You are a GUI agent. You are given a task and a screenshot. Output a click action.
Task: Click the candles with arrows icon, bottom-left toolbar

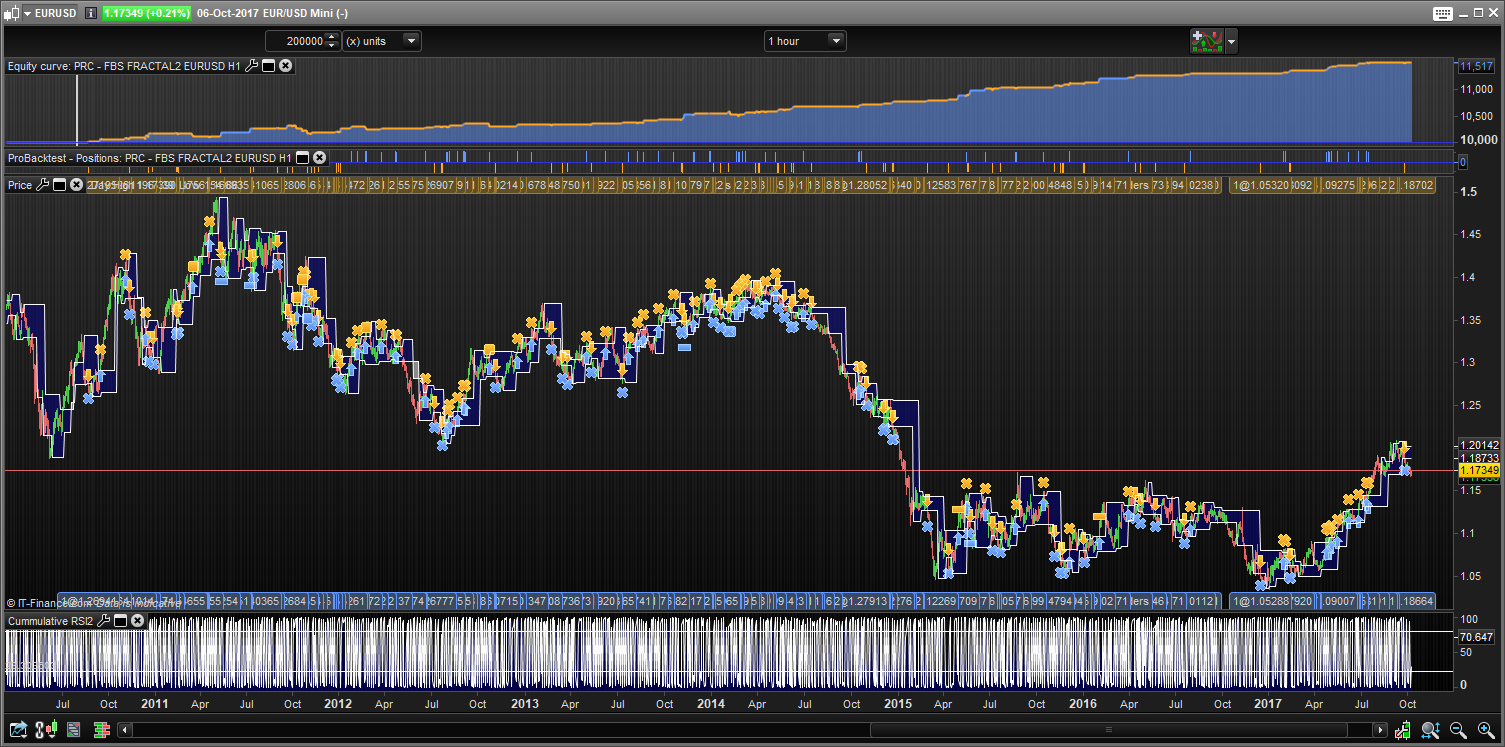48,731
